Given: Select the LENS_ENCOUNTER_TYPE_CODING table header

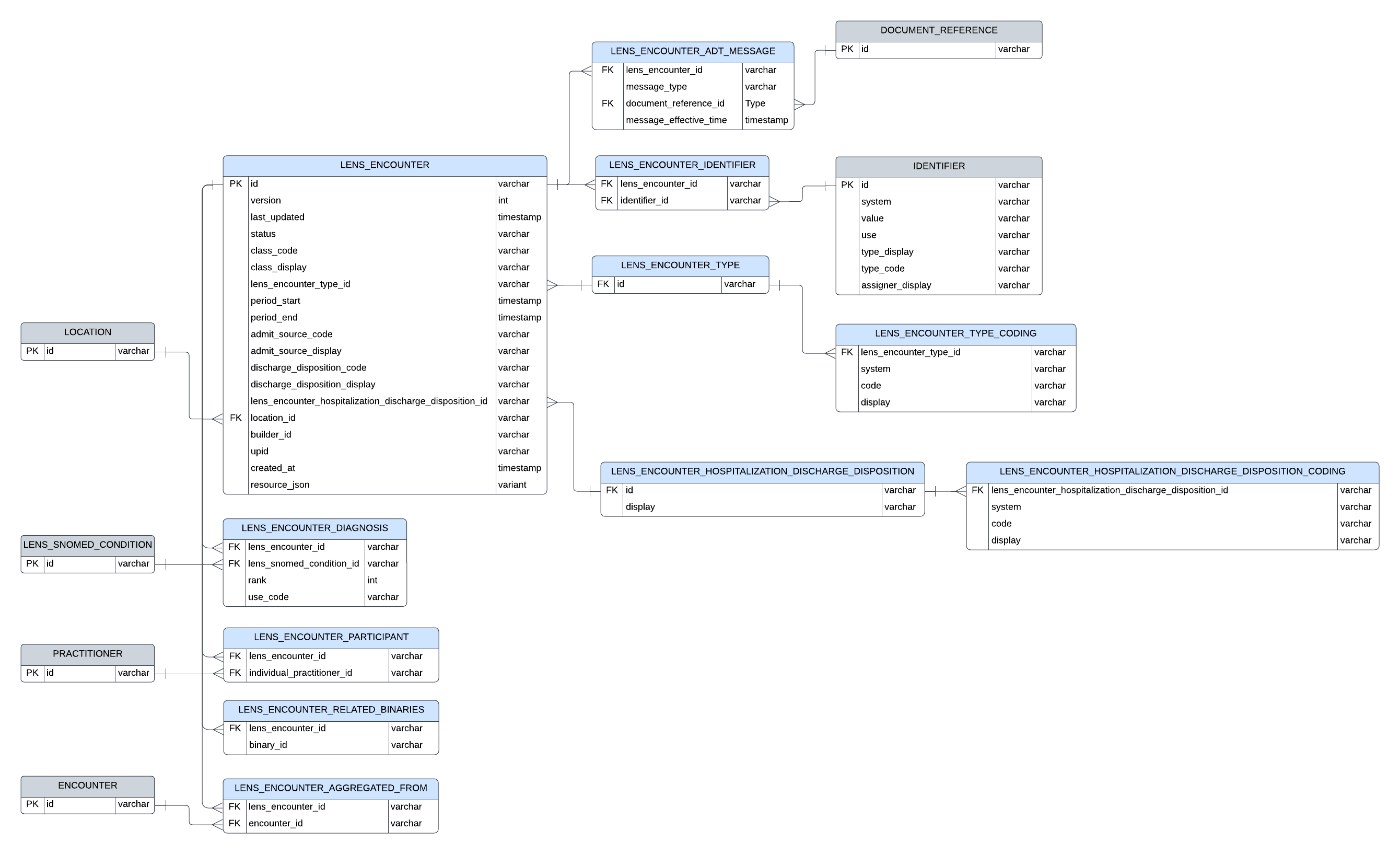Looking at the screenshot, I should 955,334.
